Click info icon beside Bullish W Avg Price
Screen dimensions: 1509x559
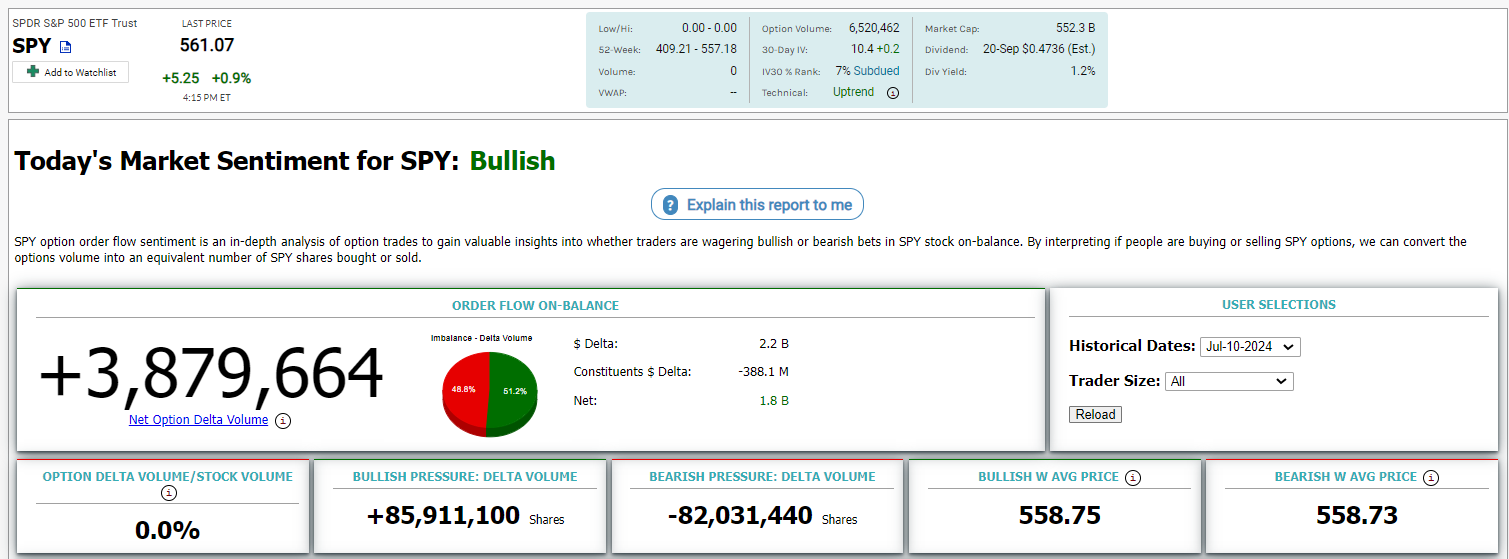point(1132,478)
